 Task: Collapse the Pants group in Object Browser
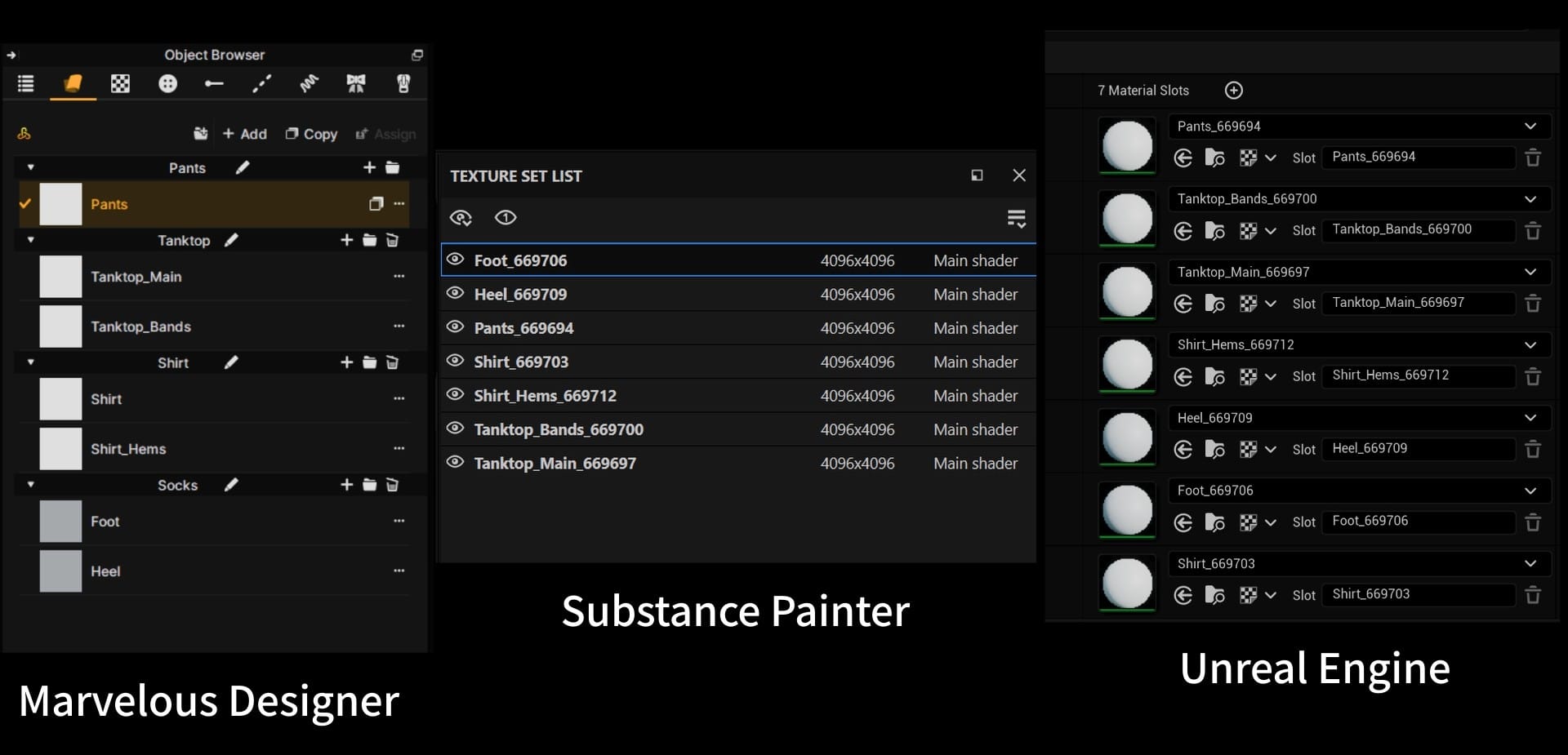(31, 167)
